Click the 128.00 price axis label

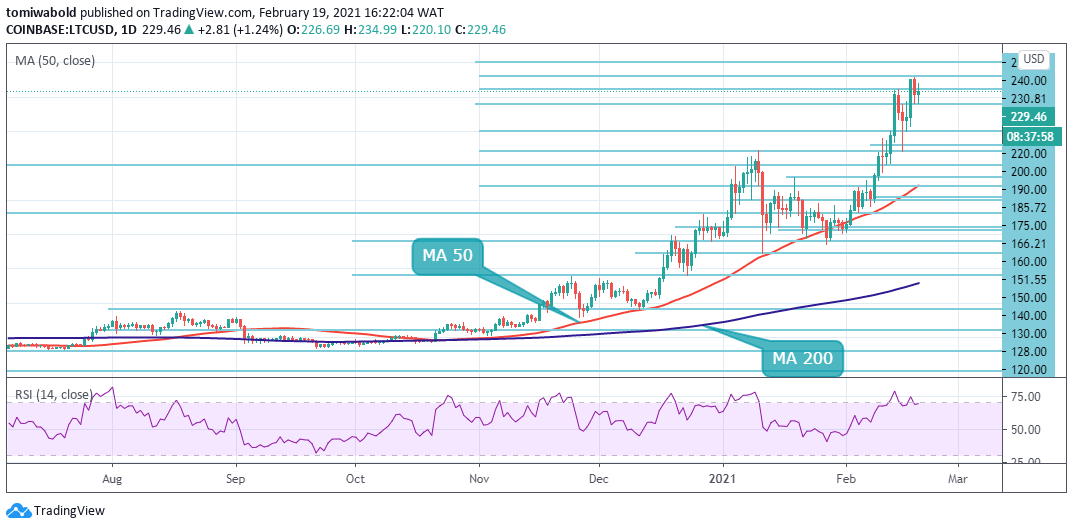pyautogui.click(x=1028, y=352)
